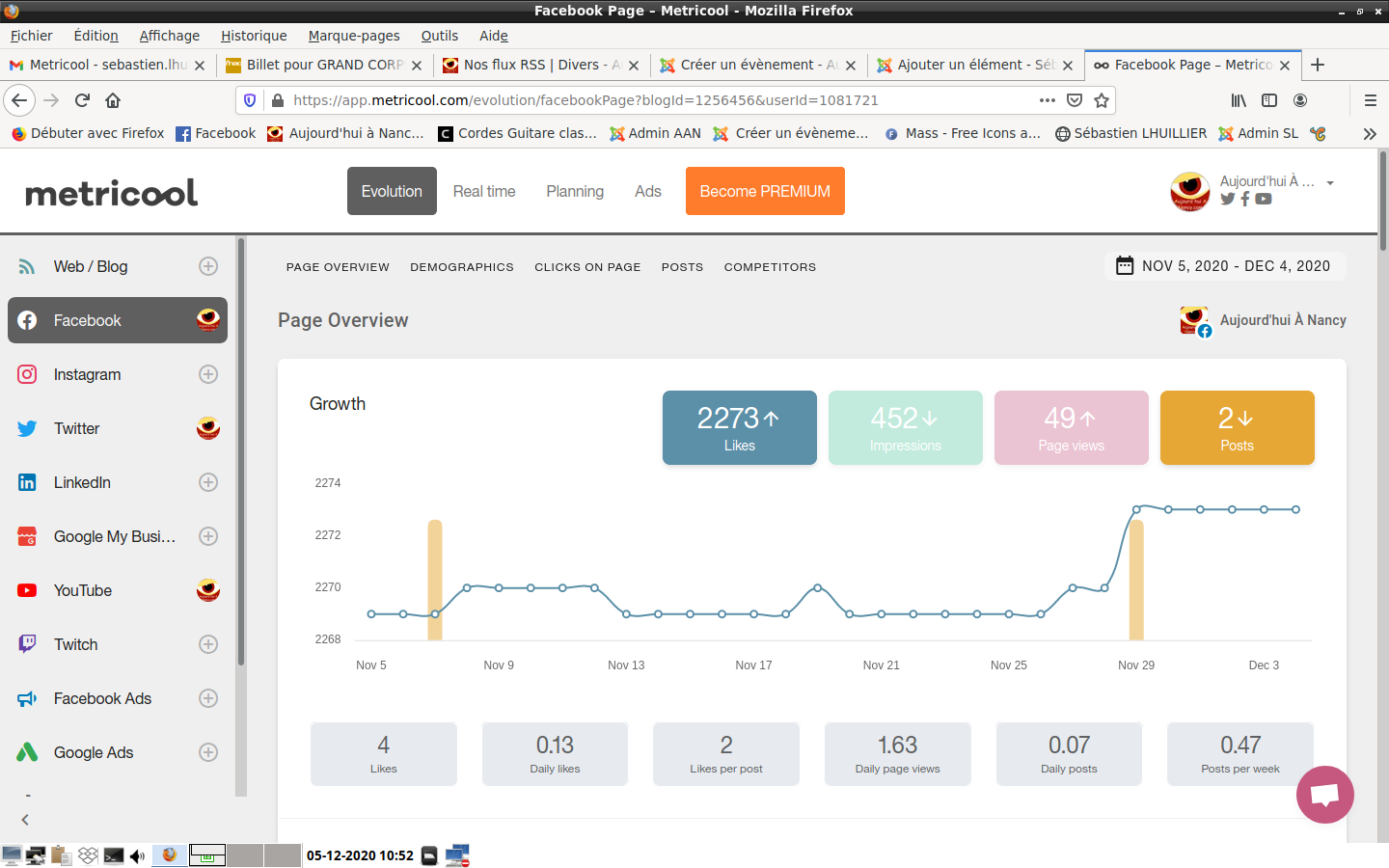Screen dimensions: 1389x868
Task: Open the Firefox account icon
Action: point(1300,100)
